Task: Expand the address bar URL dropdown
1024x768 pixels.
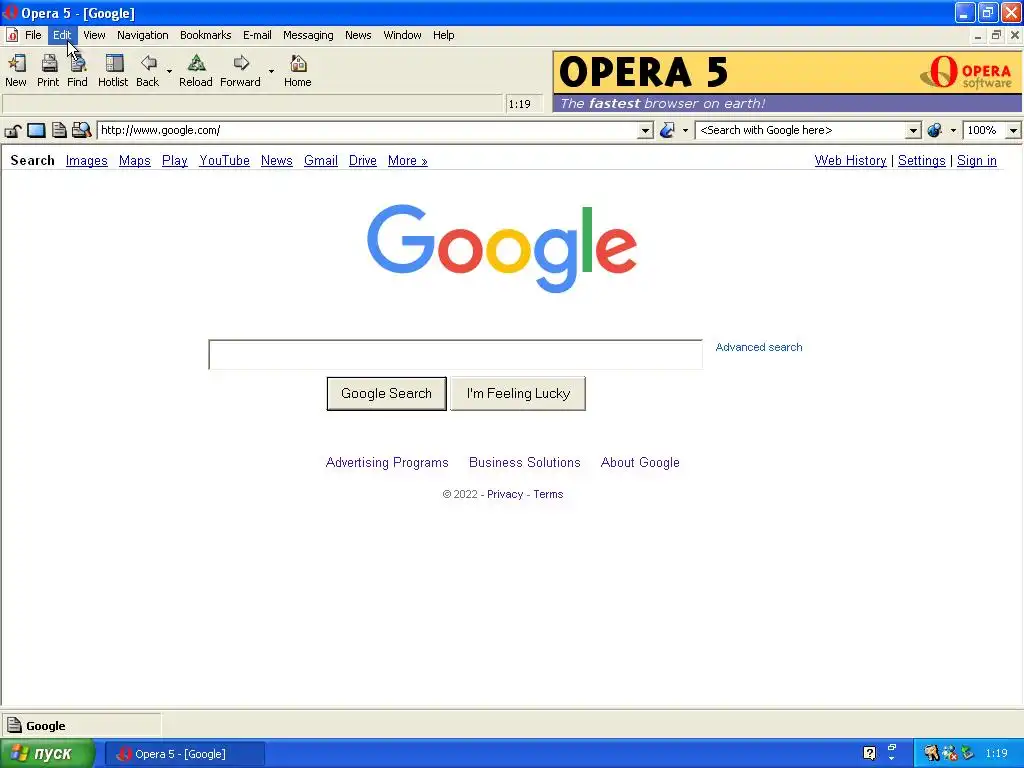Action: coord(645,131)
